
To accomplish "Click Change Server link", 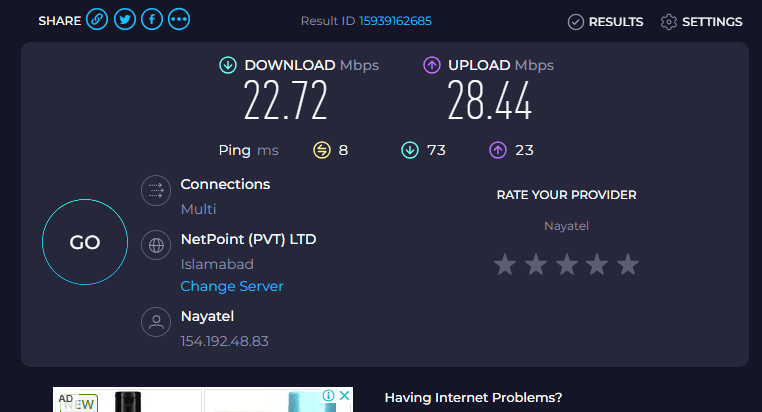I will tap(232, 286).
